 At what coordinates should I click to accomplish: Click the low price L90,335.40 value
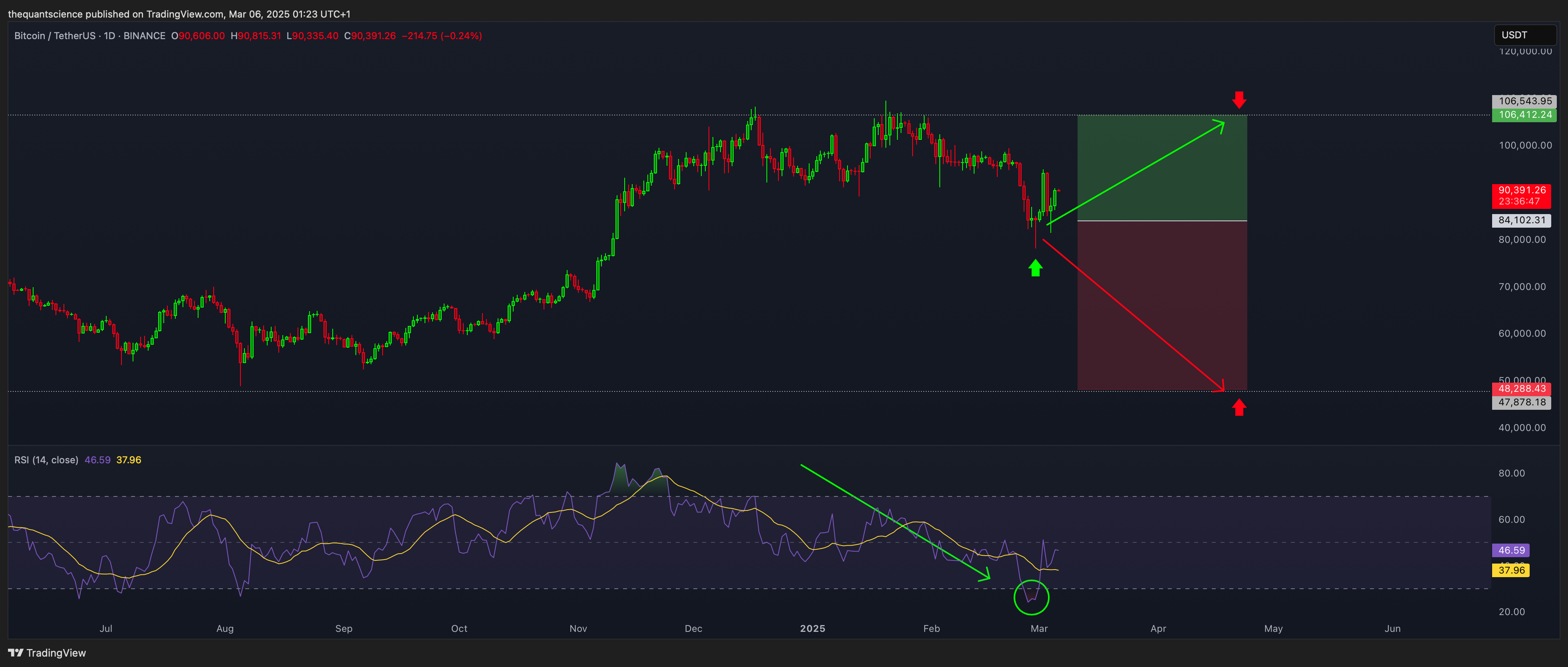312,36
